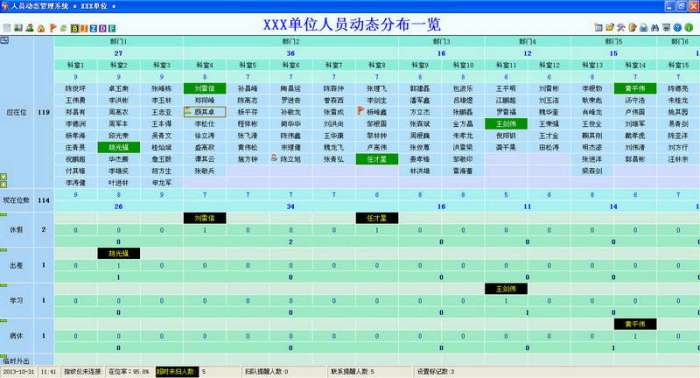This screenshot has width=700, height=378.
Task: Click the top-left corner grid icon of table
Action: [x=4, y=41]
